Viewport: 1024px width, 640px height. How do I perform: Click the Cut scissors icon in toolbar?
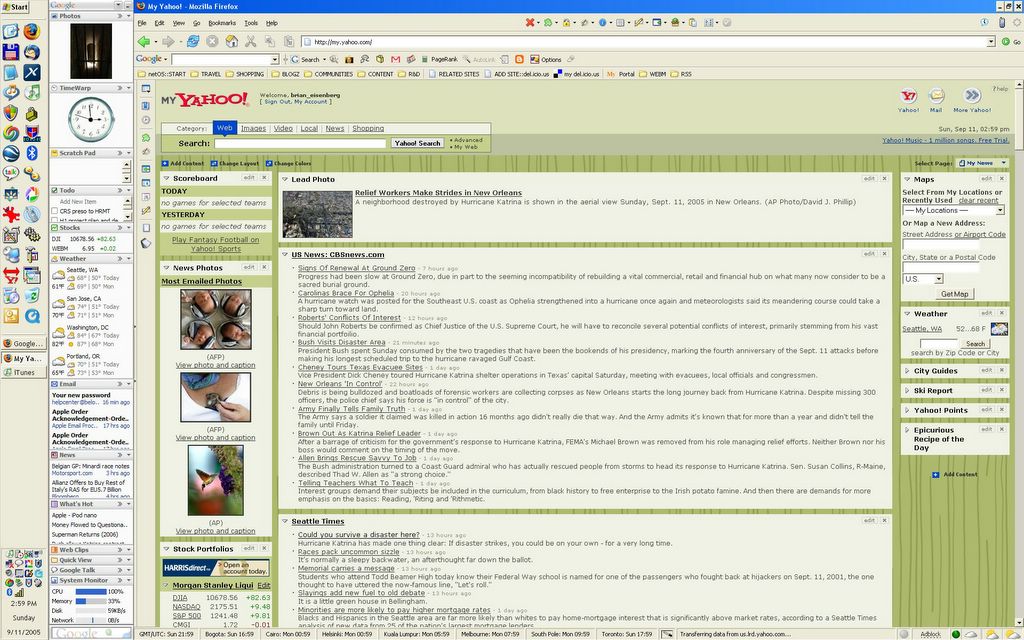250,42
